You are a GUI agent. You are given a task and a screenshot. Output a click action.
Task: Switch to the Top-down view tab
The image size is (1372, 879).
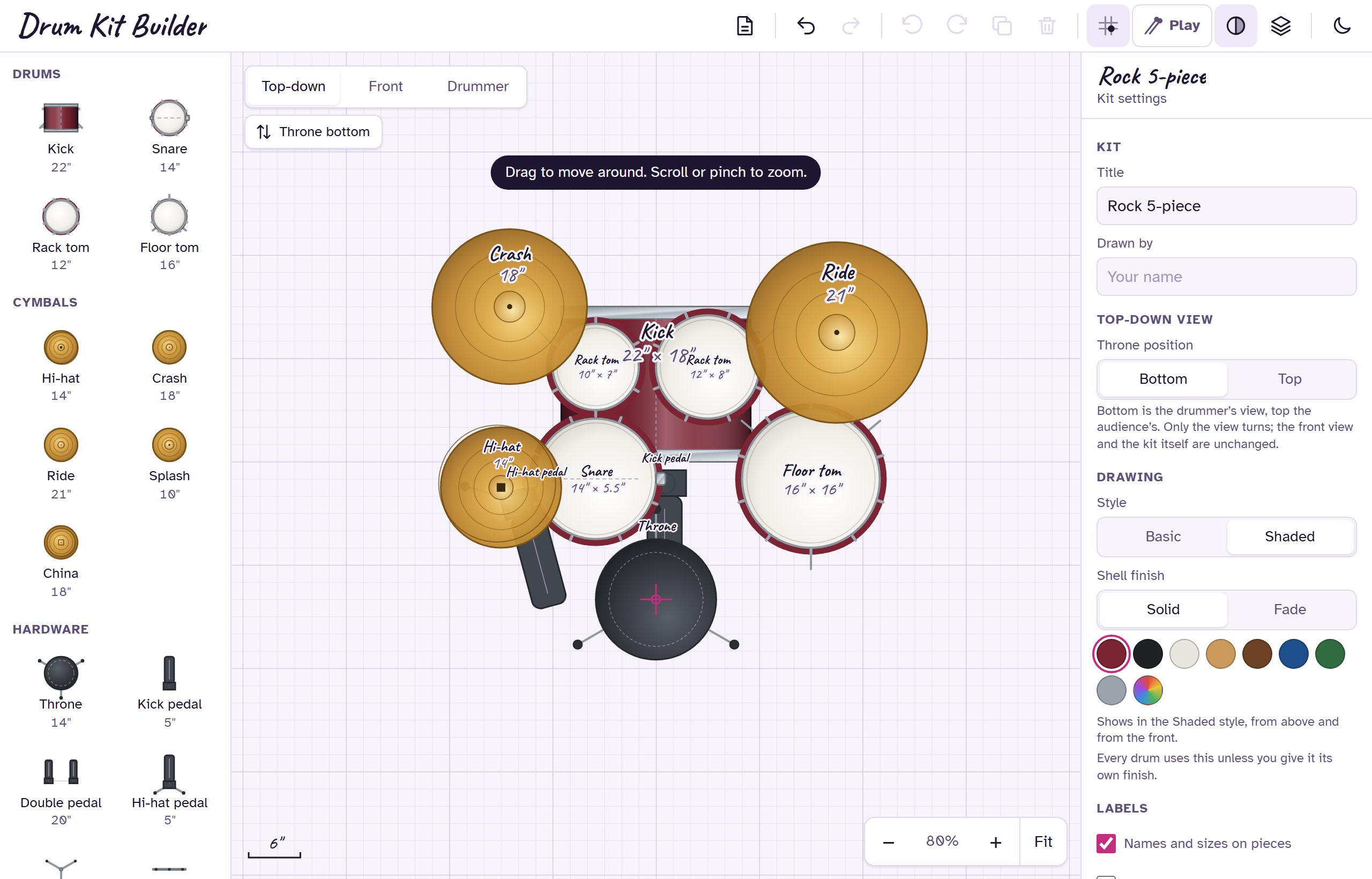pyautogui.click(x=293, y=86)
